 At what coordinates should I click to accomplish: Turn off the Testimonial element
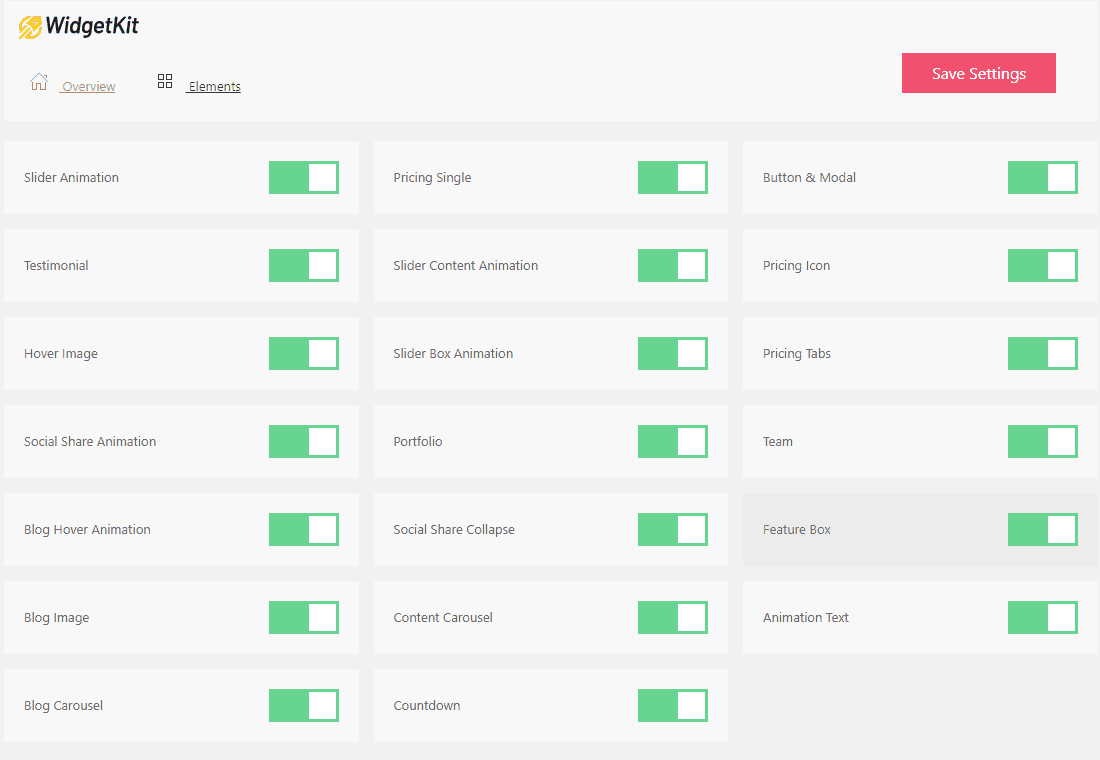304,266
